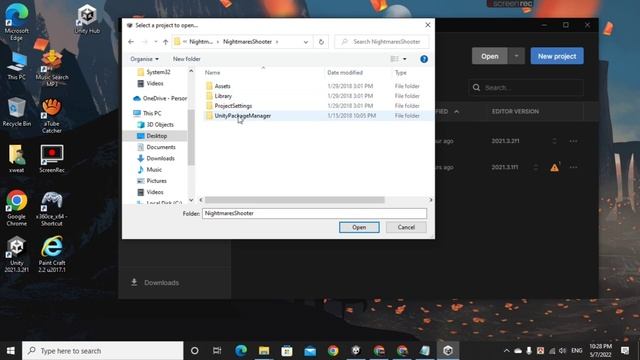The height and width of the screenshot is (360, 640).
Task: Select the Recycle Bin desktop icon
Action: pyautogui.click(x=16, y=112)
